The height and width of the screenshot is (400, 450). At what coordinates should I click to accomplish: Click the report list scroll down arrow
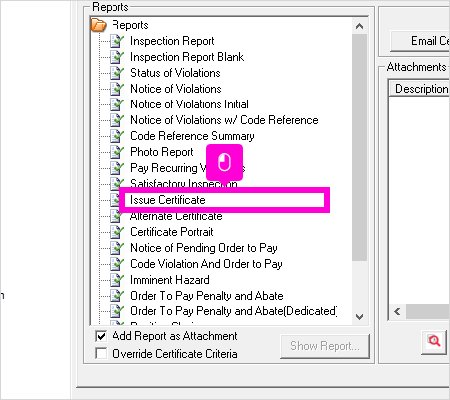point(359,317)
